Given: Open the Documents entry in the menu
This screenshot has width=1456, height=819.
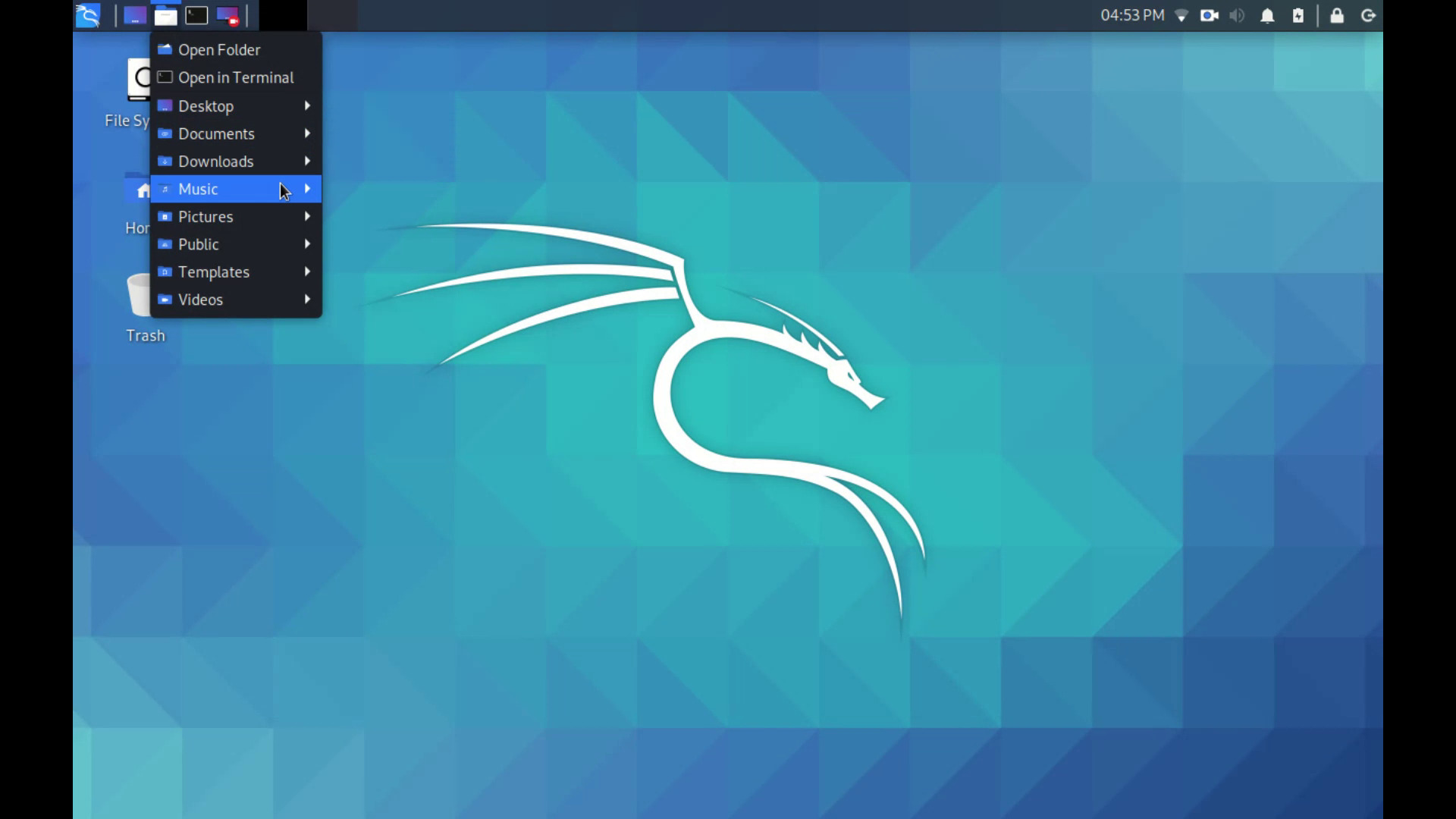Looking at the screenshot, I should (x=217, y=133).
